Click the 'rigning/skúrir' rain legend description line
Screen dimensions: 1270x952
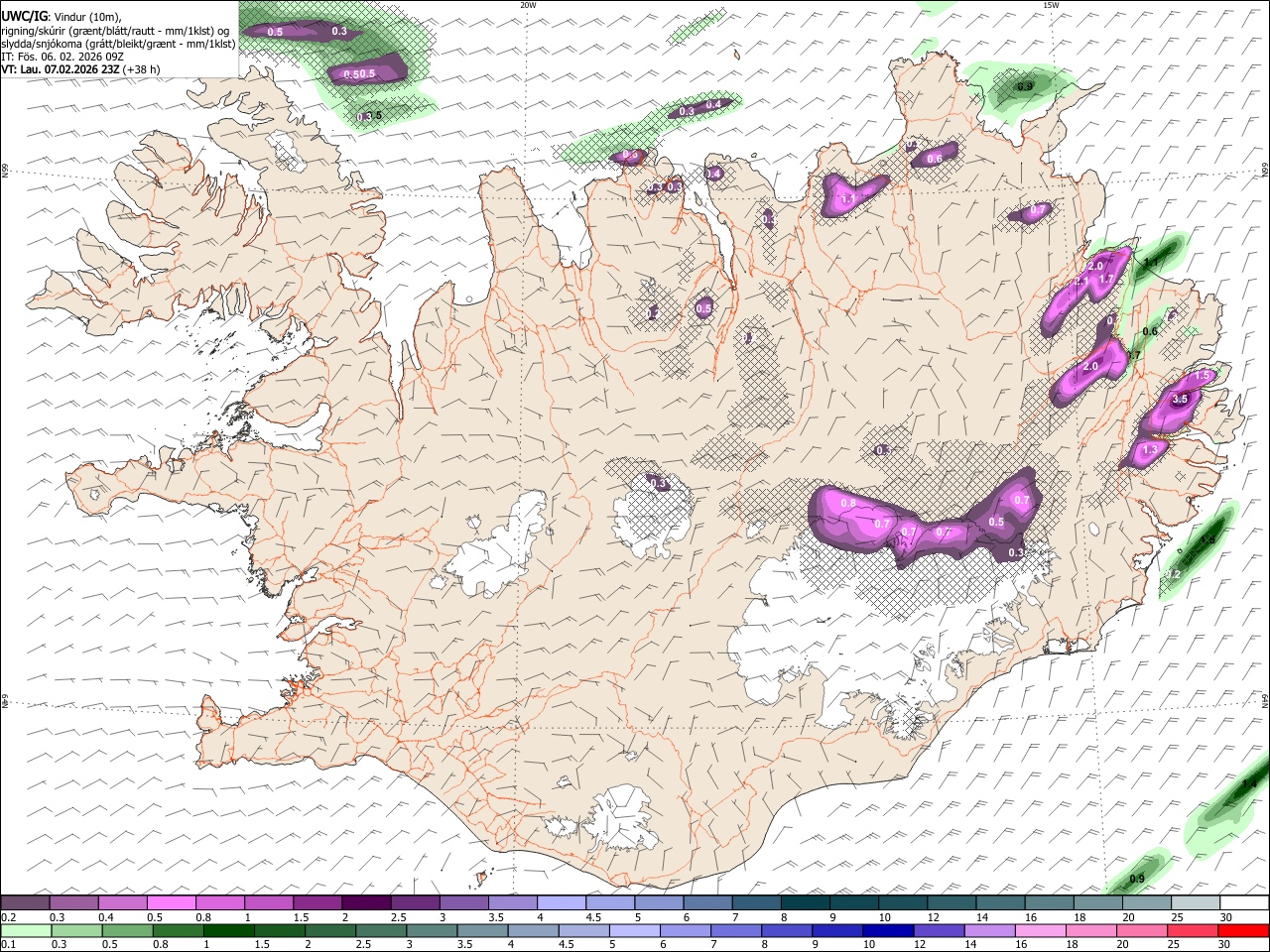tap(115, 31)
